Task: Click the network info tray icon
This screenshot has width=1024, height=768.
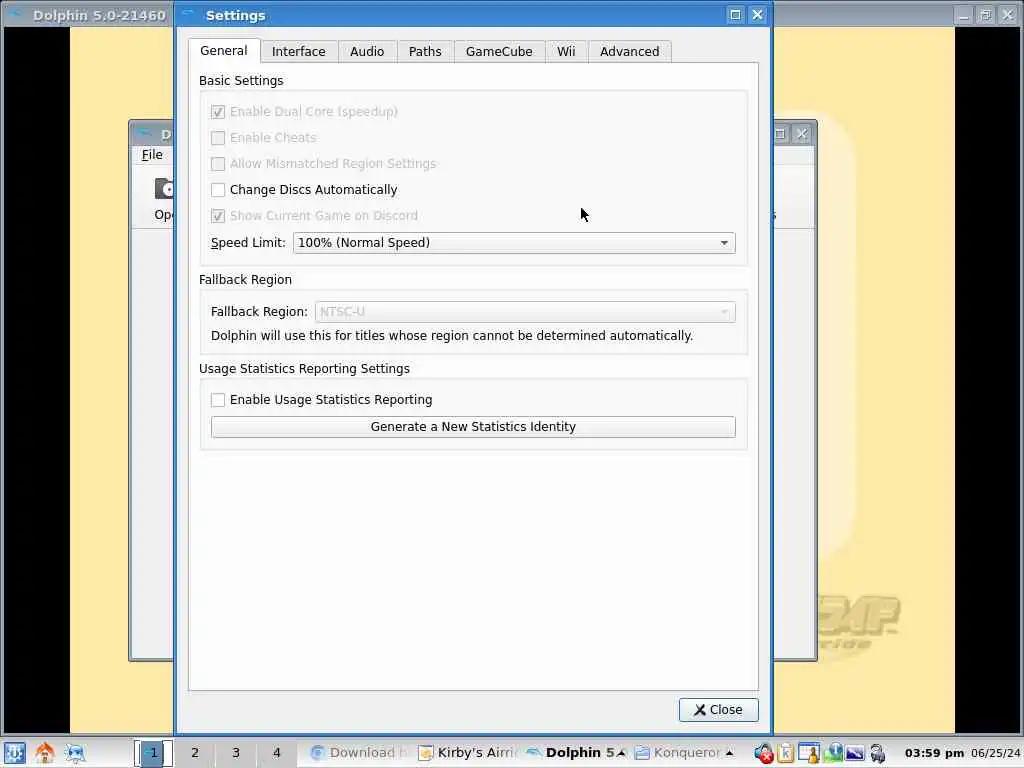Action: click(833, 753)
